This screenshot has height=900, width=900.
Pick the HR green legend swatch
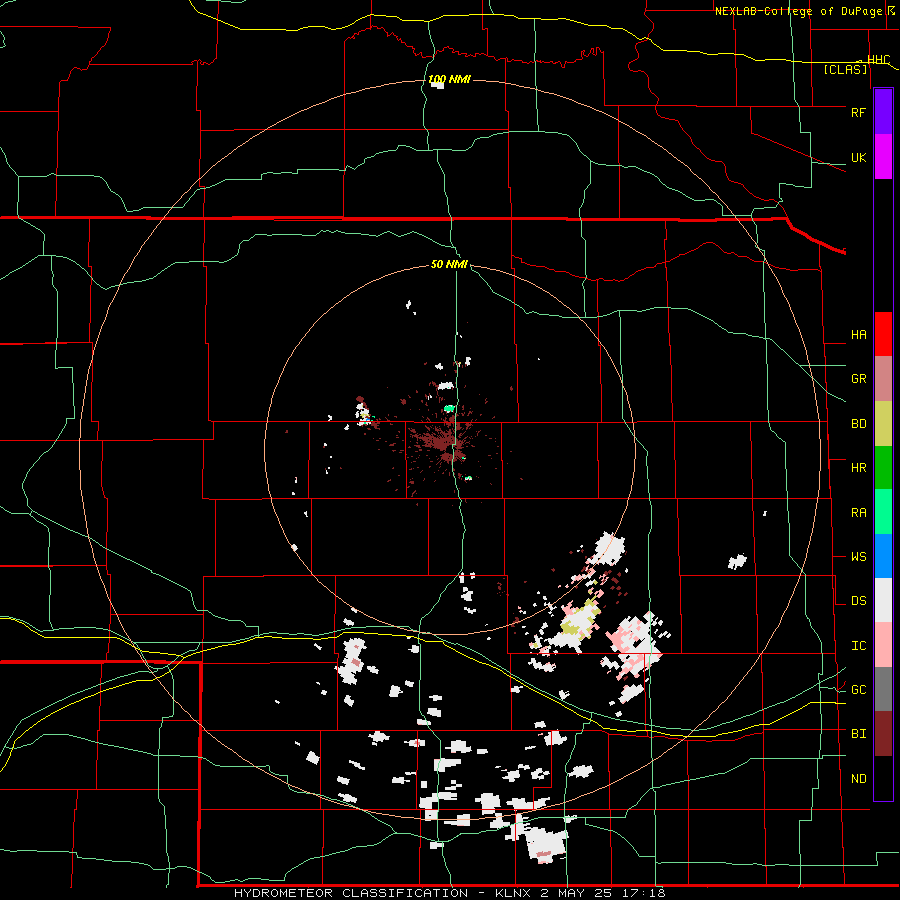click(x=883, y=468)
